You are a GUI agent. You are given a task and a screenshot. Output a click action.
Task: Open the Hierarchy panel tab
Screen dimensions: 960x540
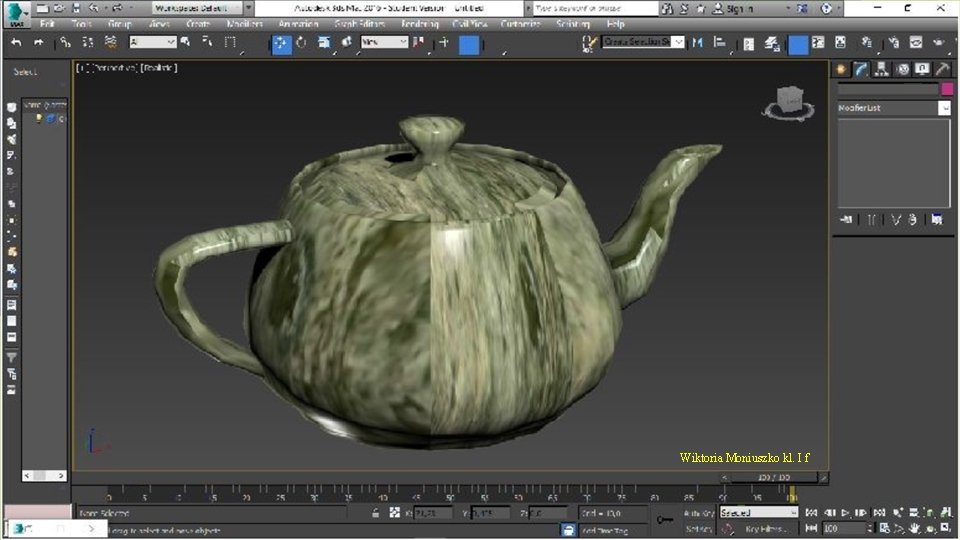click(x=882, y=69)
